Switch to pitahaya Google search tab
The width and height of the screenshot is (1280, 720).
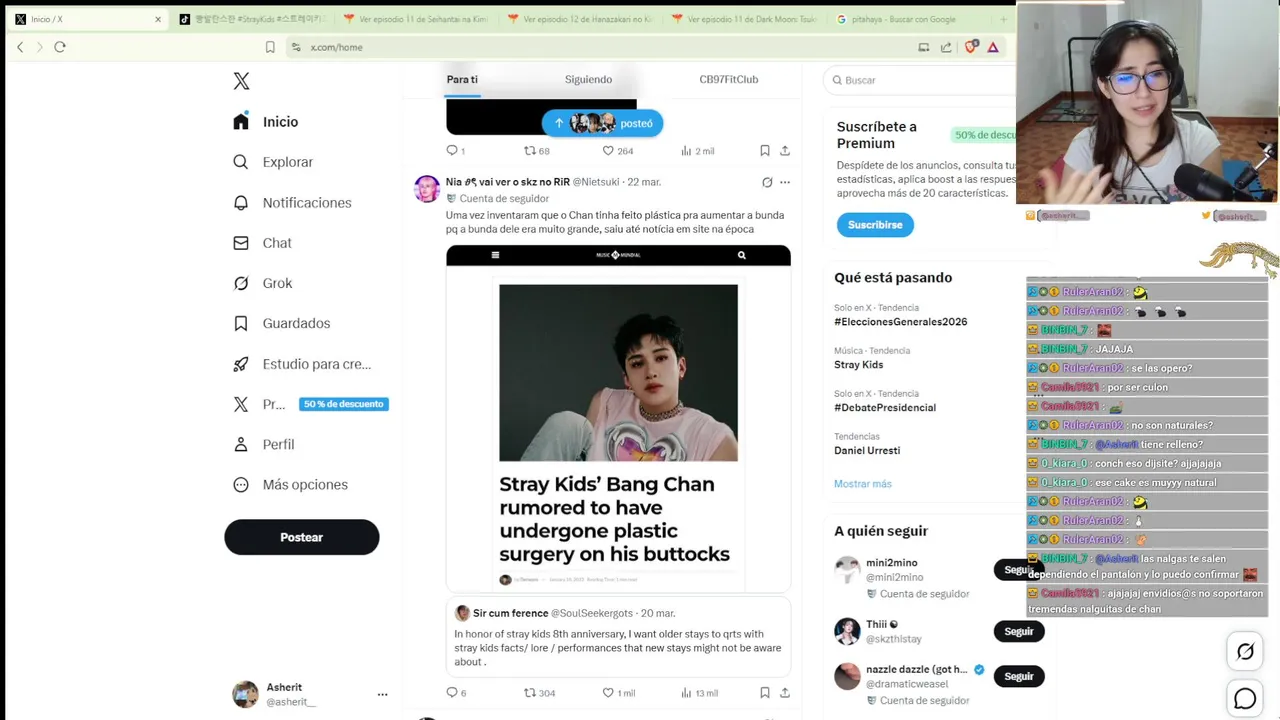click(905, 19)
